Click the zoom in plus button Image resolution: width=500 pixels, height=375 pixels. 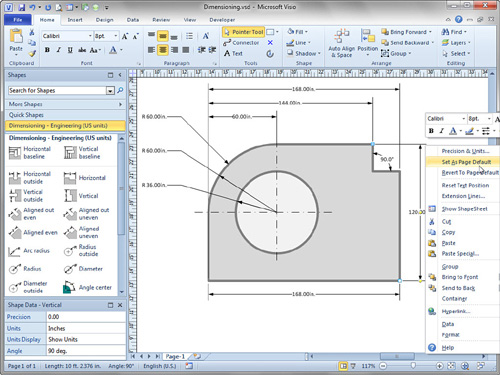coord(440,366)
